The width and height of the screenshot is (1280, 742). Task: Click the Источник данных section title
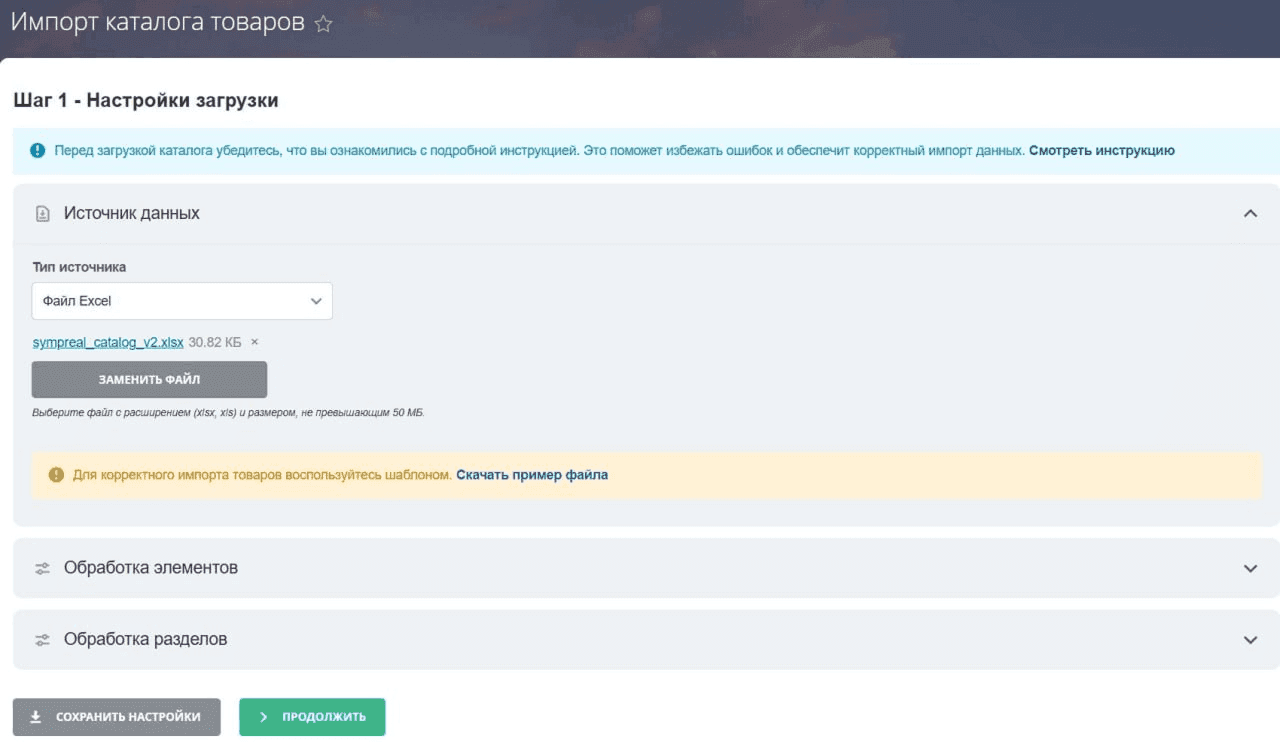(131, 213)
